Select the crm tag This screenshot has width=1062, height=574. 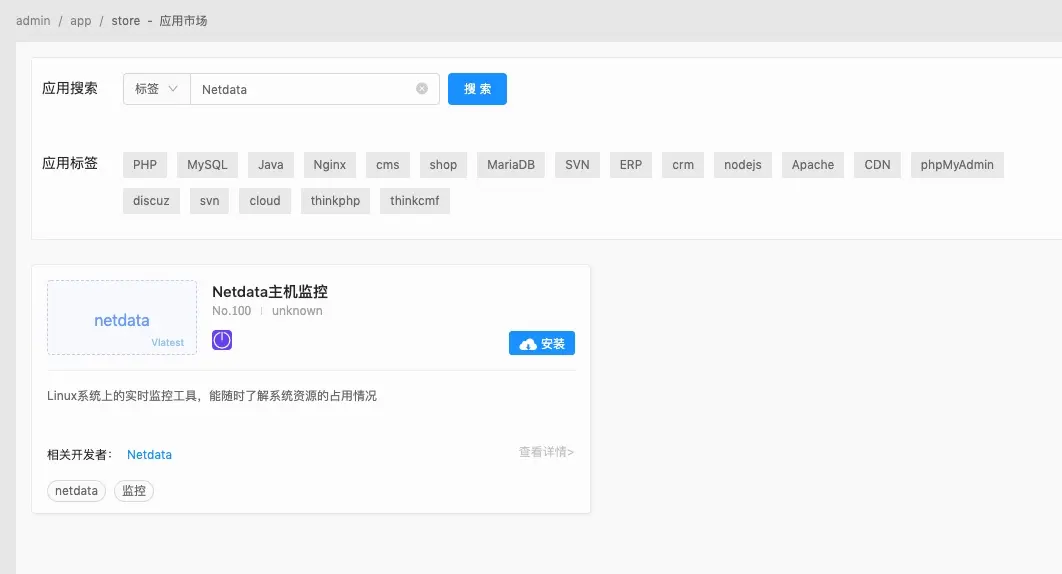[x=683, y=165]
